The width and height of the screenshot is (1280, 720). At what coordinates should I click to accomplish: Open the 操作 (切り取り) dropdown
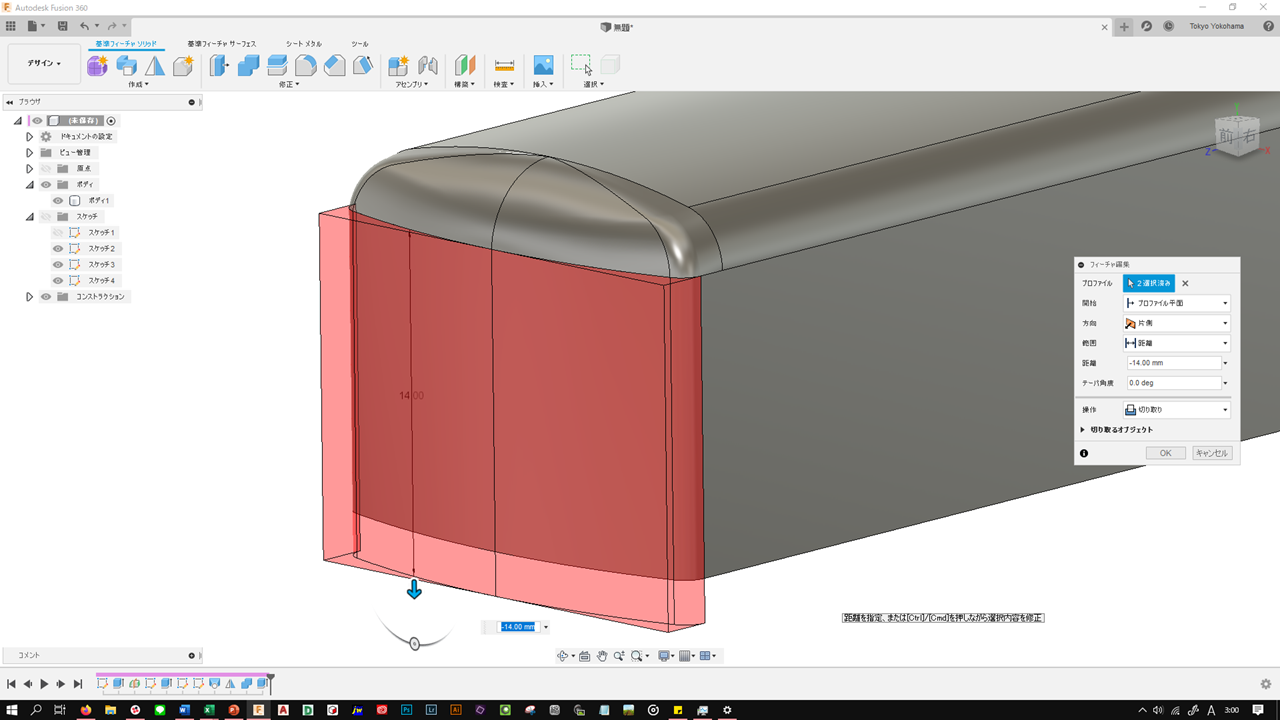1176,410
